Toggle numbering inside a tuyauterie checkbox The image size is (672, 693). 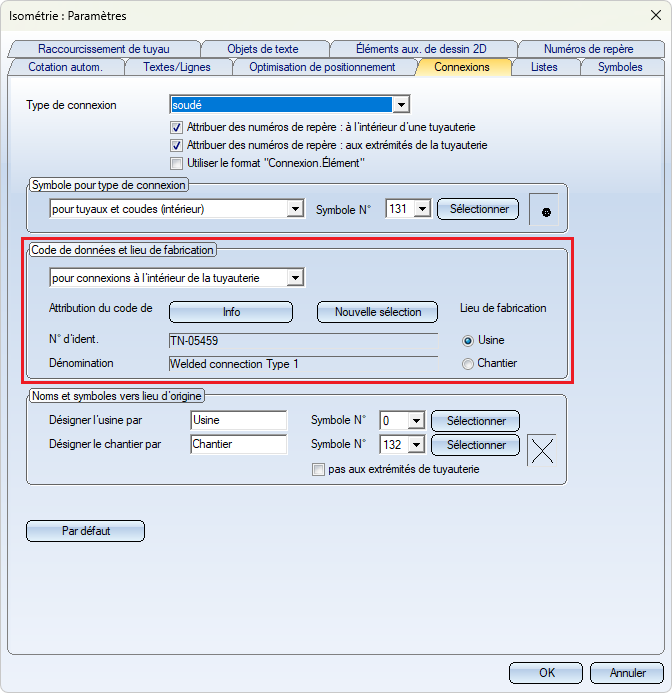pos(176,127)
